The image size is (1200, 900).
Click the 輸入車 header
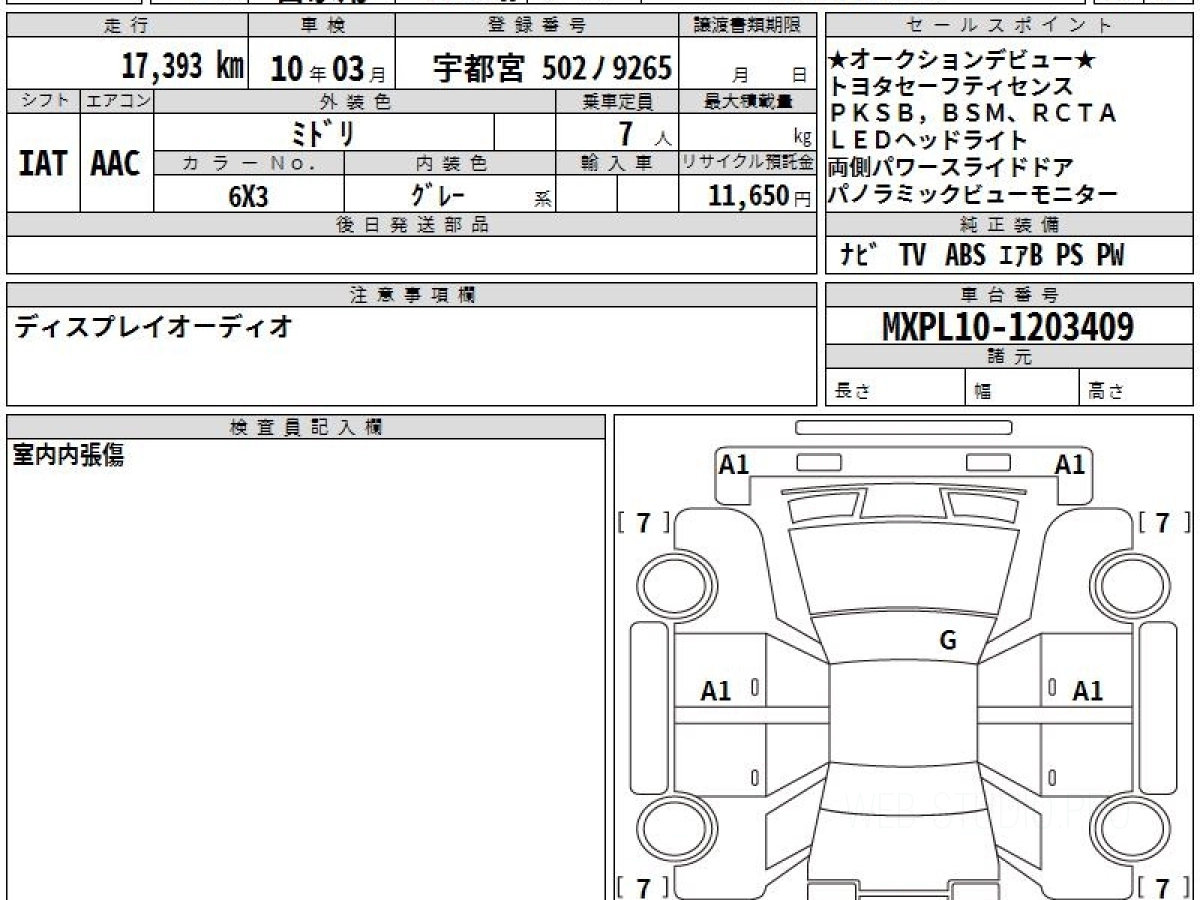coord(618,162)
